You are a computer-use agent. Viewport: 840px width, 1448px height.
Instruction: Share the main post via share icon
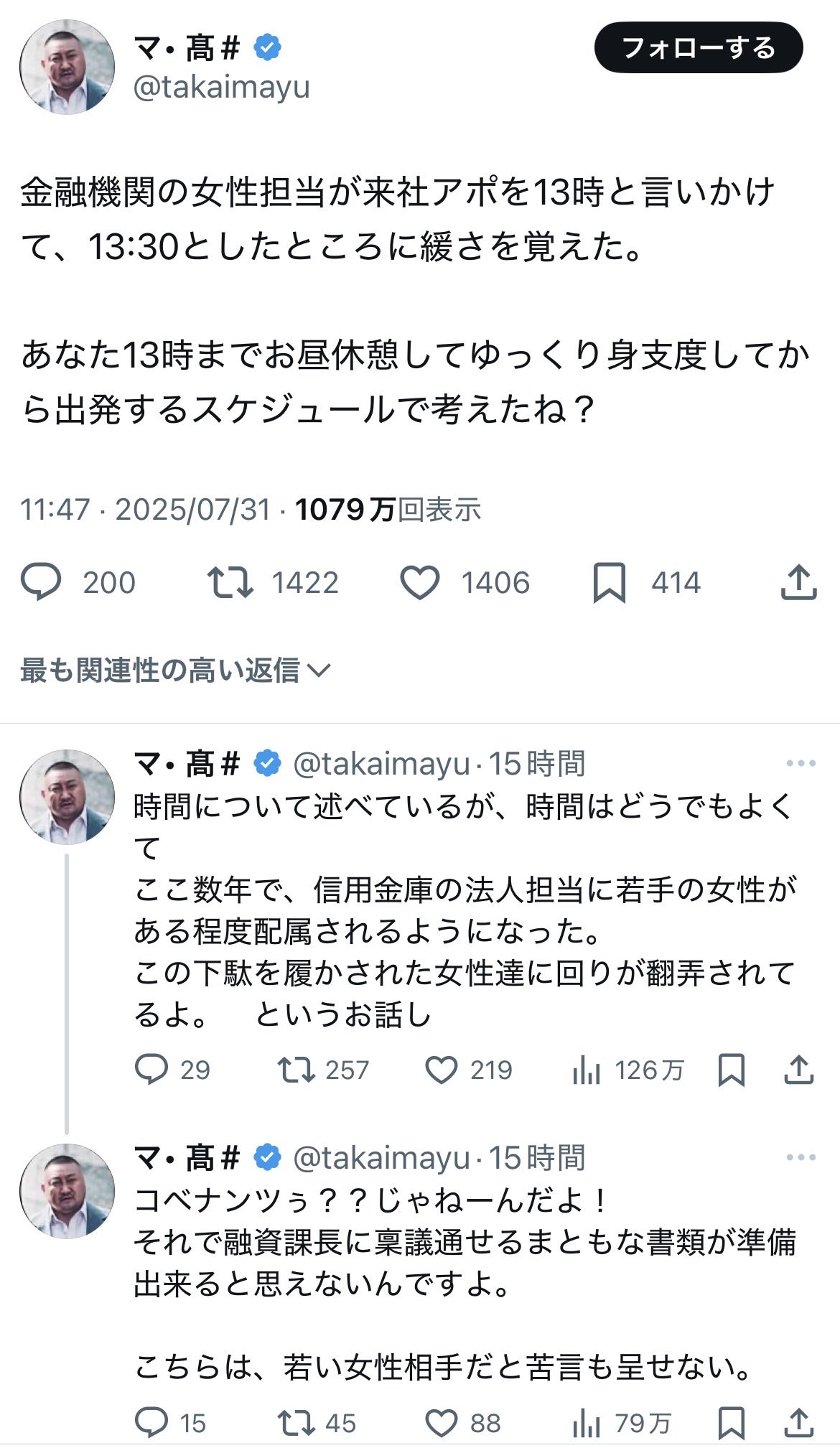click(x=798, y=582)
